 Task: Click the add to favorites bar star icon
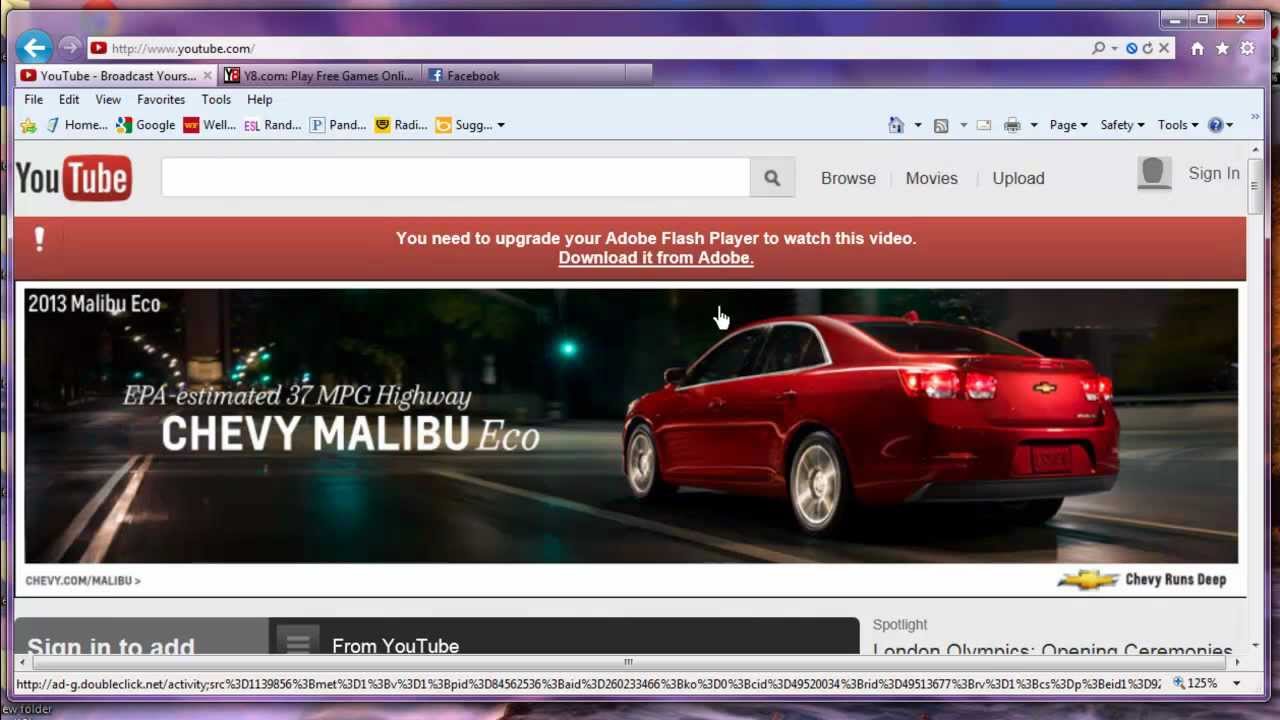pyautogui.click(x=28, y=125)
